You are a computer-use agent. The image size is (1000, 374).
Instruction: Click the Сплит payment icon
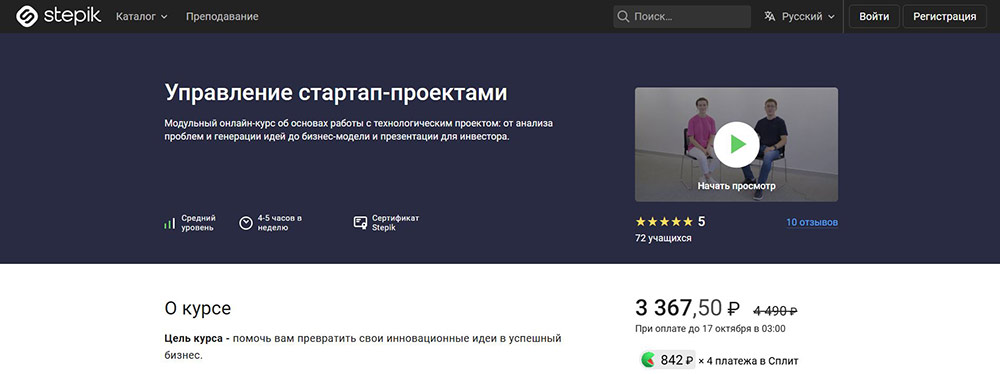[x=649, y=360]
